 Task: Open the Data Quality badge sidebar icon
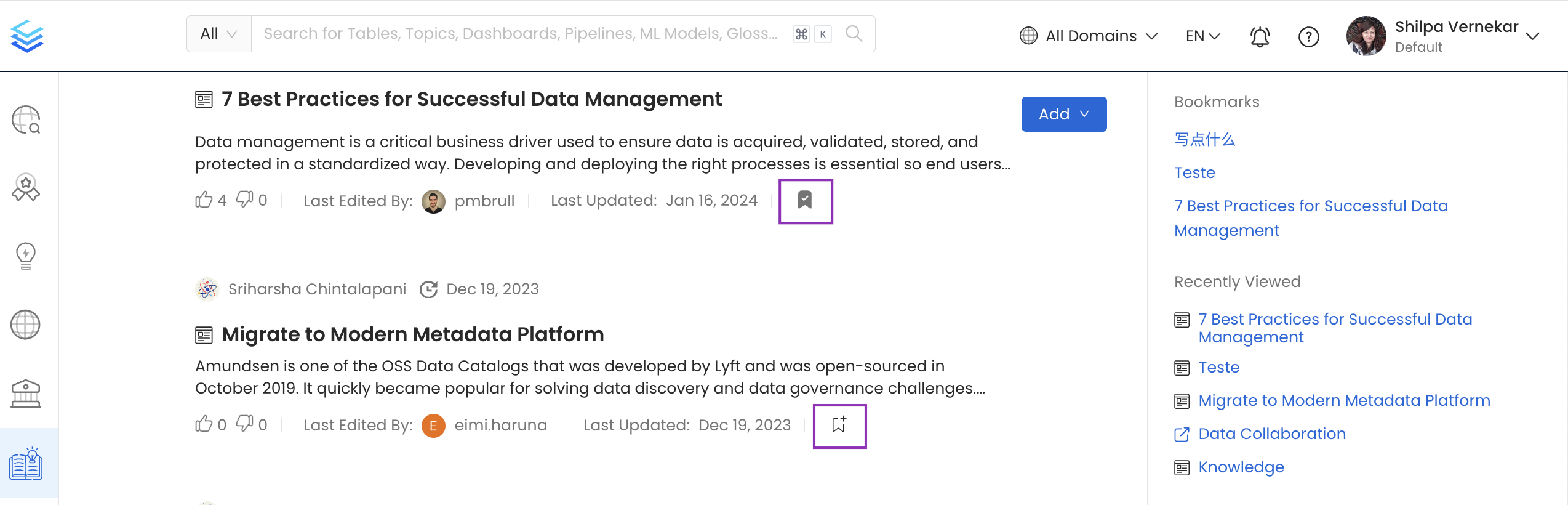[x=26, y=187]
